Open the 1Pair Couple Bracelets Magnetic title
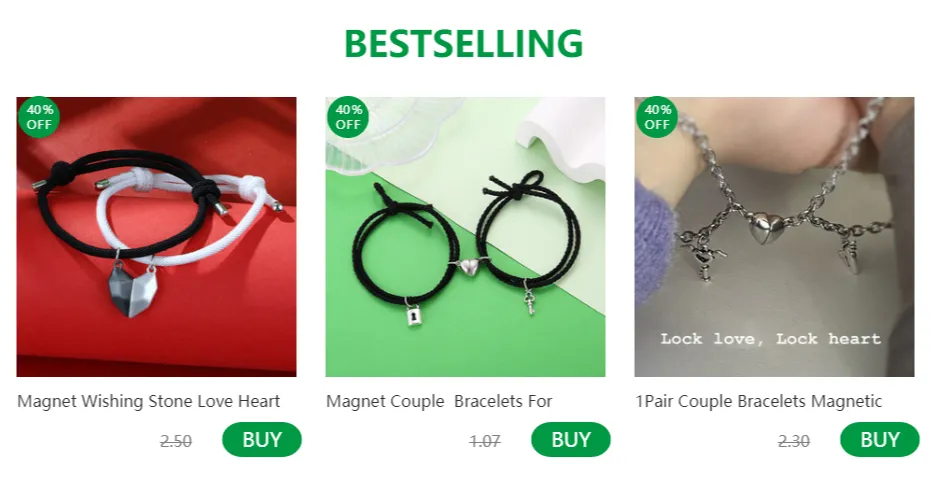The width and height of the screenshot is (932, 485). click(758, 401)
